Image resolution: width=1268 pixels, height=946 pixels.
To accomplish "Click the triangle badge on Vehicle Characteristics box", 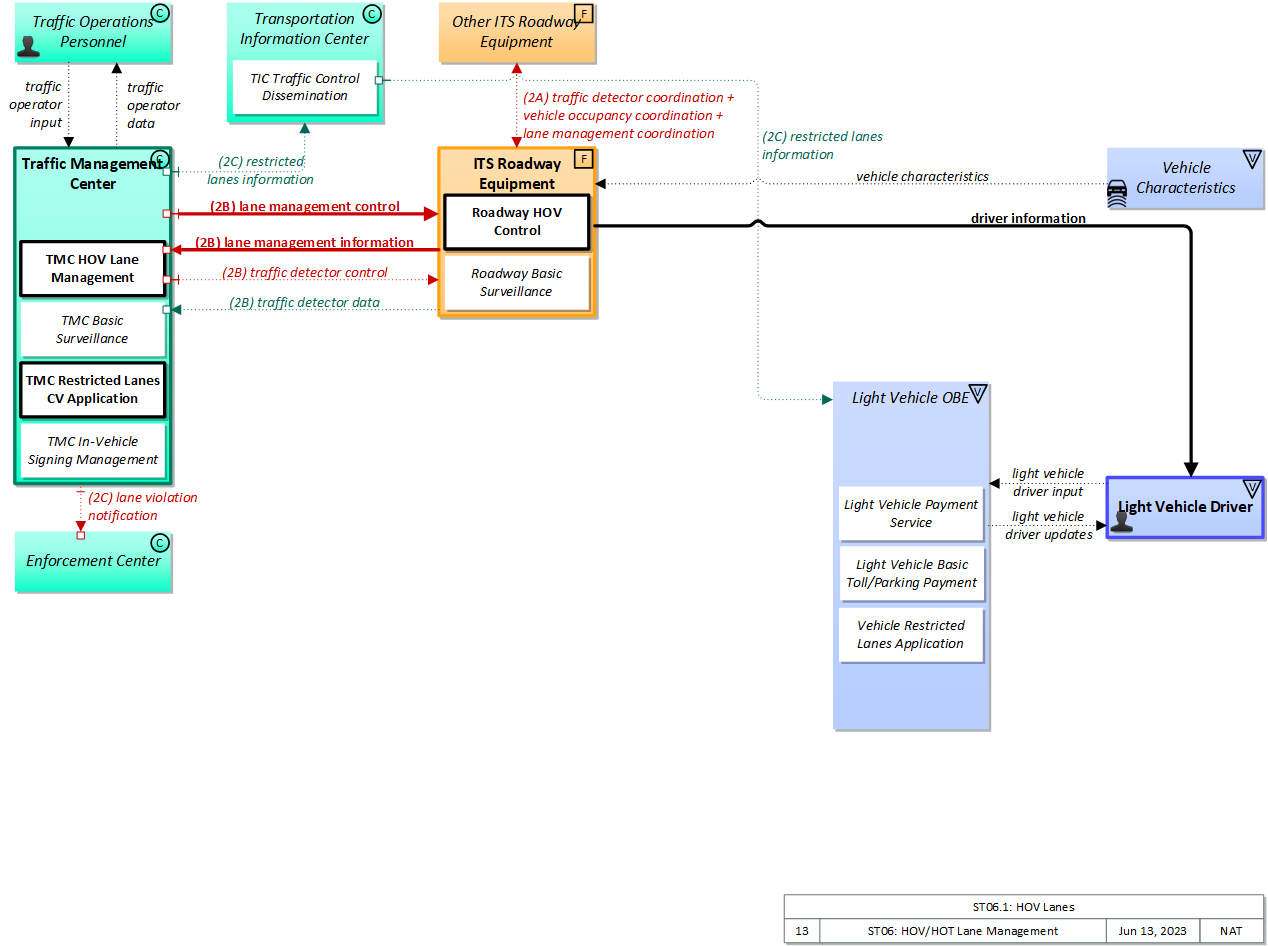I will (1251, 159).
